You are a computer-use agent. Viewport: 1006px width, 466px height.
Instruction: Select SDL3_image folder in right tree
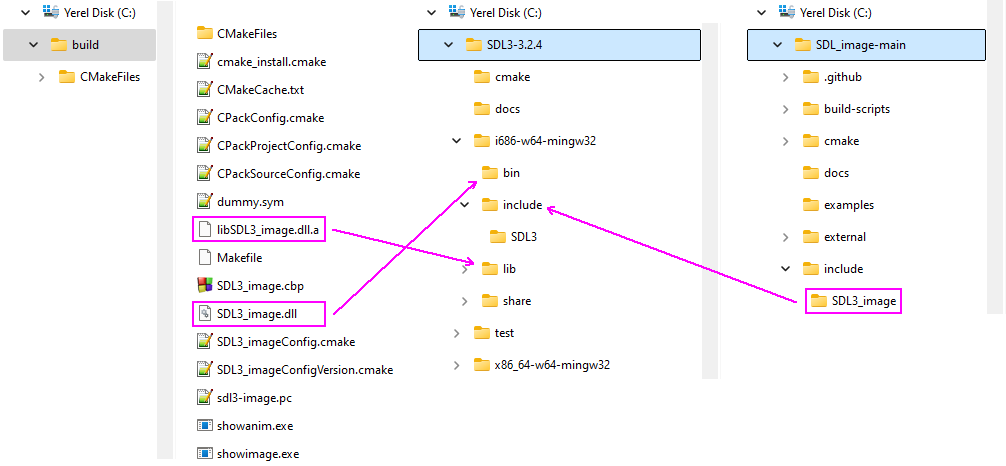853,301
